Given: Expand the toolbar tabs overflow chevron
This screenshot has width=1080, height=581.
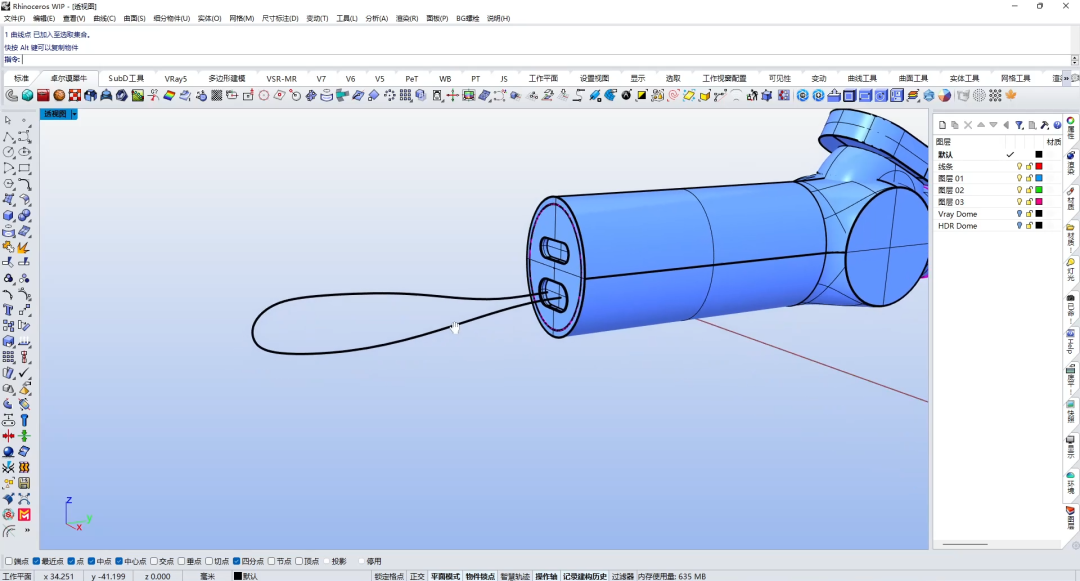Looking at the screenshot, I should click(x=1066, y=78).
